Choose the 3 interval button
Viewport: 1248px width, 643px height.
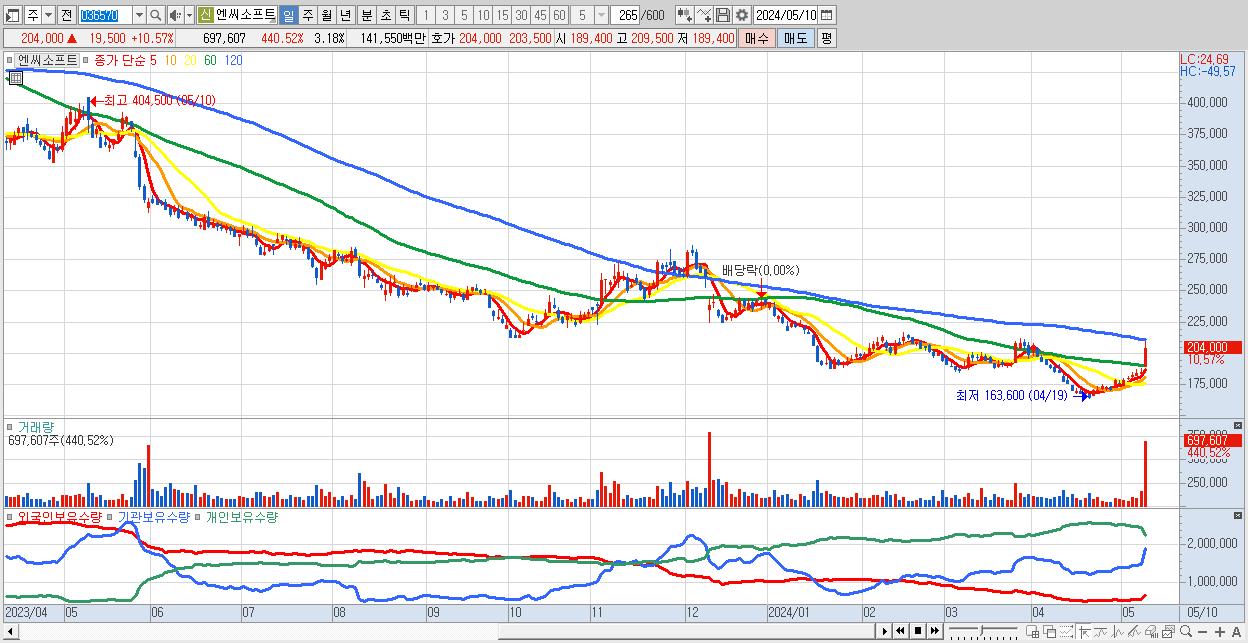coord(445,15)
